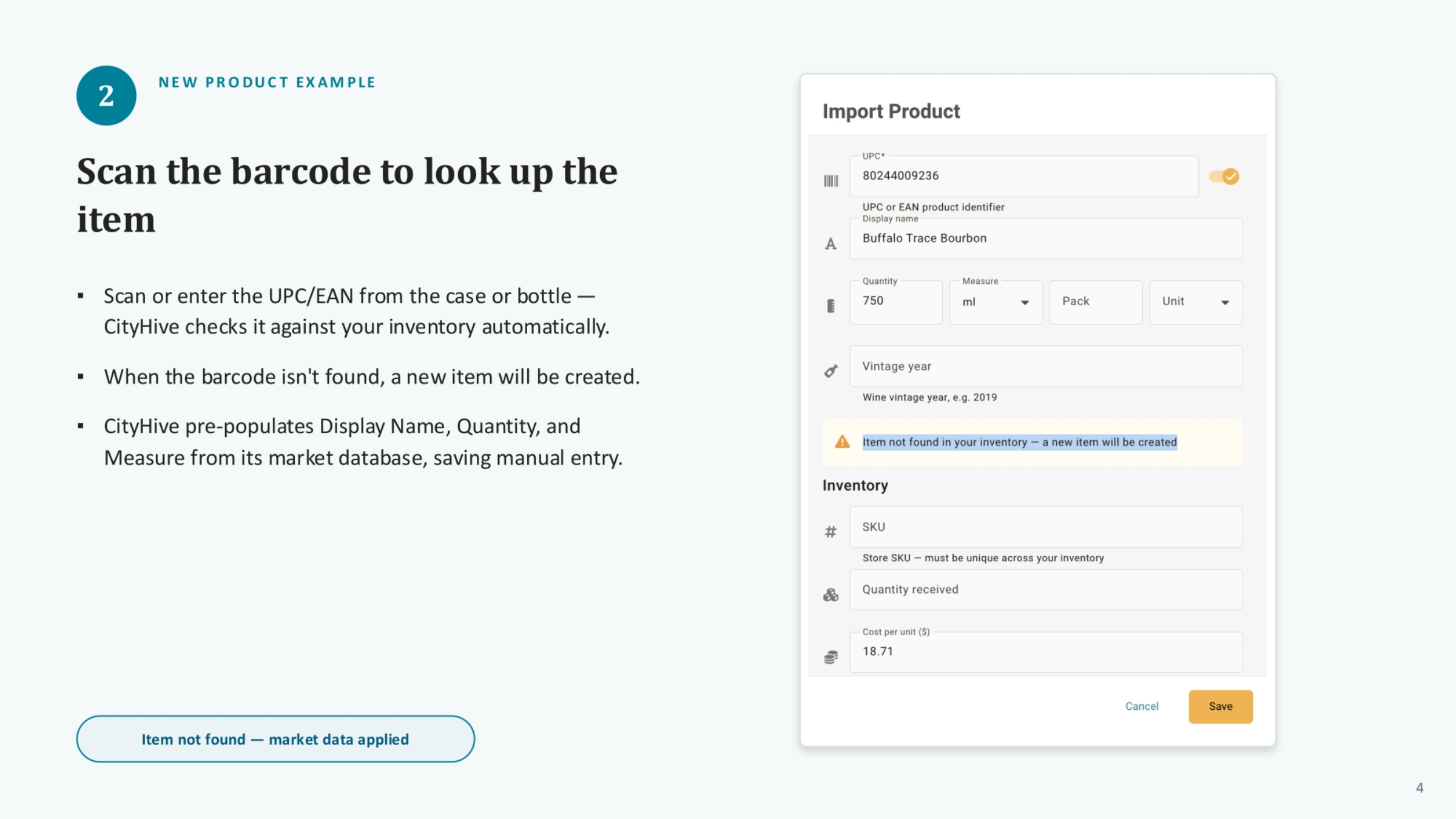The width and height of the screenshot is (1456, 819).
Task: Click the 'Item not found — market data applied' pill
Action: click(x=275, y=739)
